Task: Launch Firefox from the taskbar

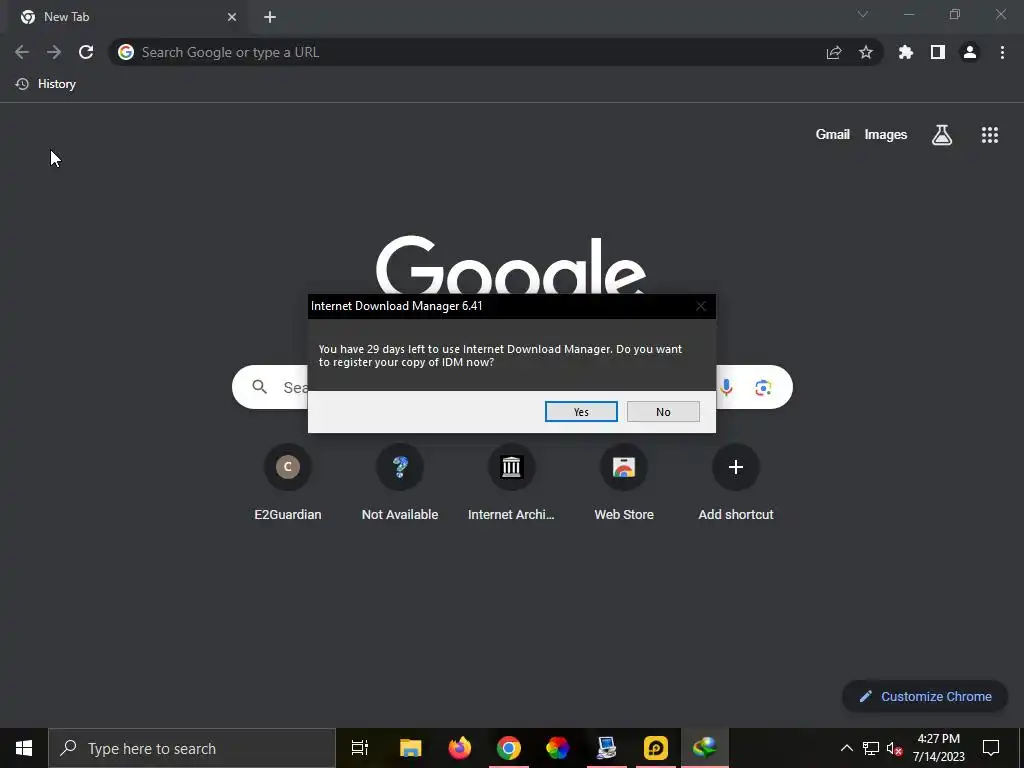Action: point(460,748)
